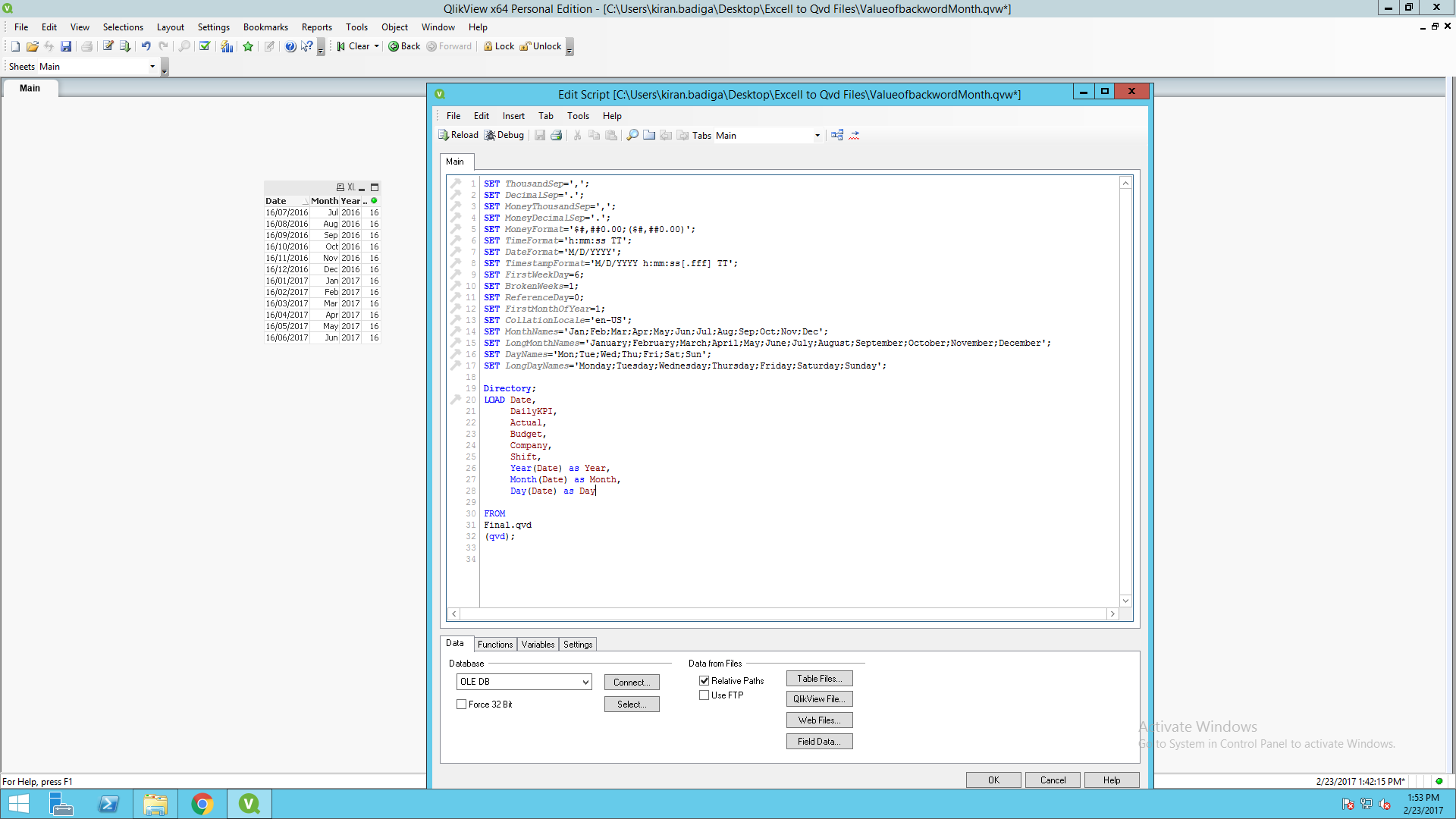Switch to the Functions tab
Screen dimensions: 1456x819
click(x=495, y=645)
